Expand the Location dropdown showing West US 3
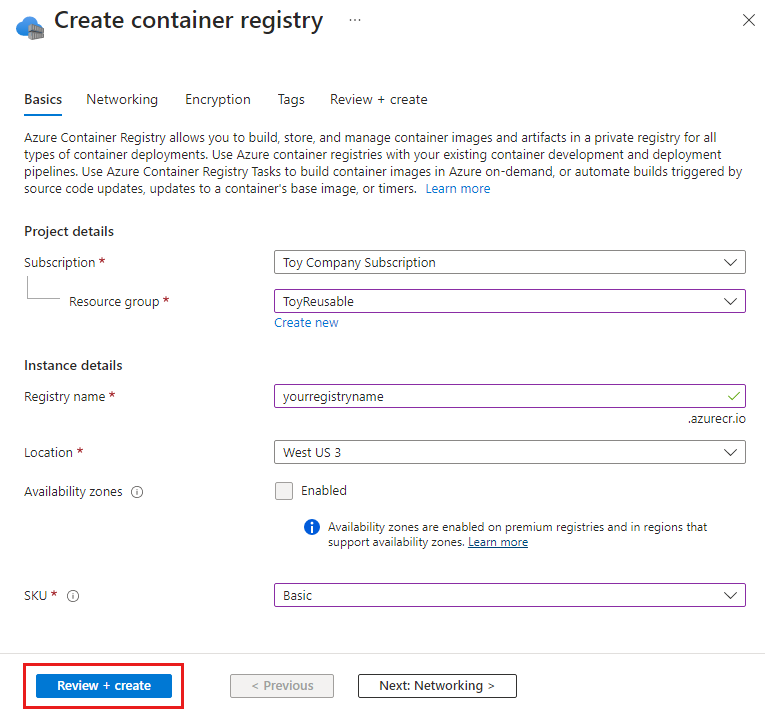The width and height of the screenshot is (765, 716). pyautogui.click(x=509, y=452)
